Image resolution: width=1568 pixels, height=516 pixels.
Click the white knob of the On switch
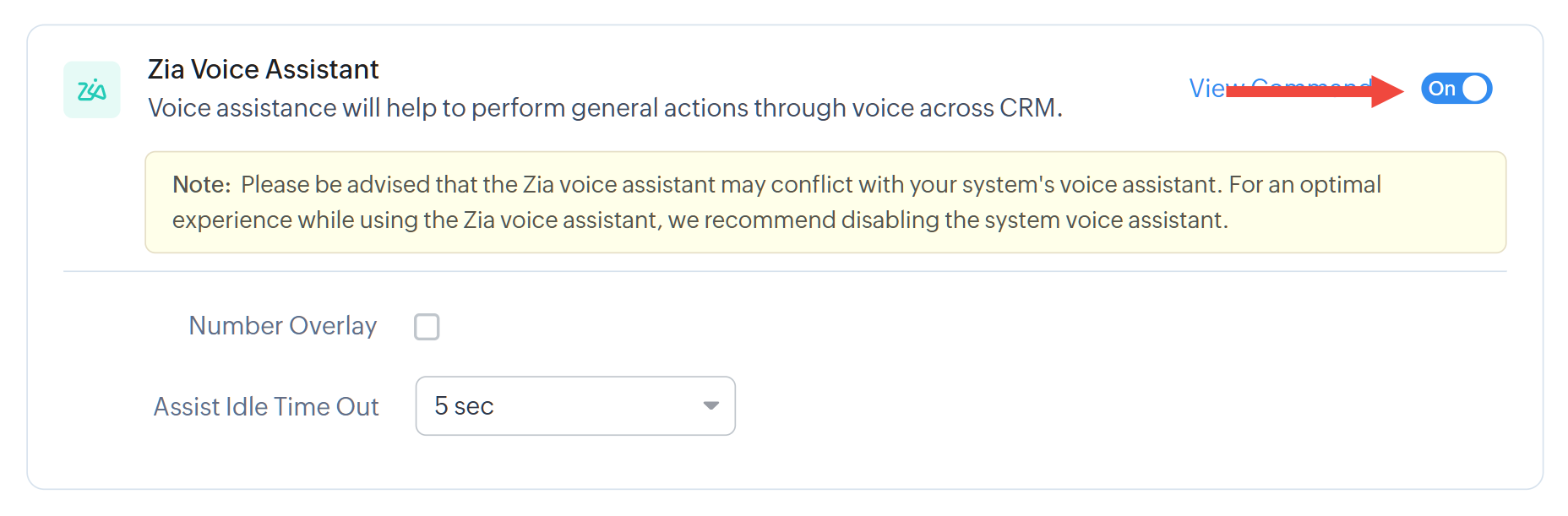coord(1474,89)
